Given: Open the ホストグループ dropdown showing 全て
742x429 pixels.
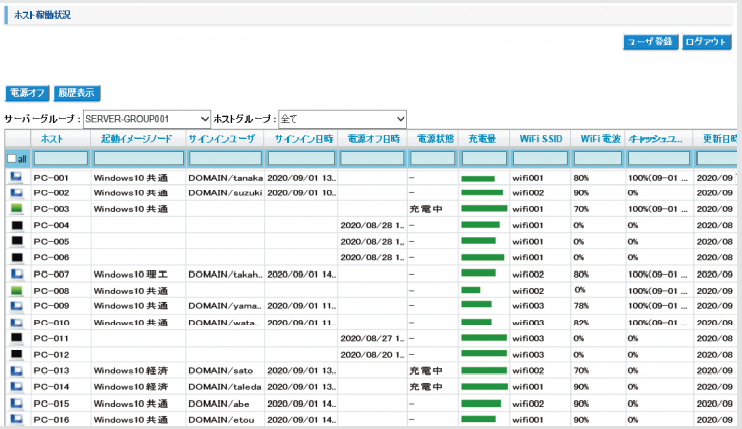Looking at the screenshot, I should pos(342,119).
